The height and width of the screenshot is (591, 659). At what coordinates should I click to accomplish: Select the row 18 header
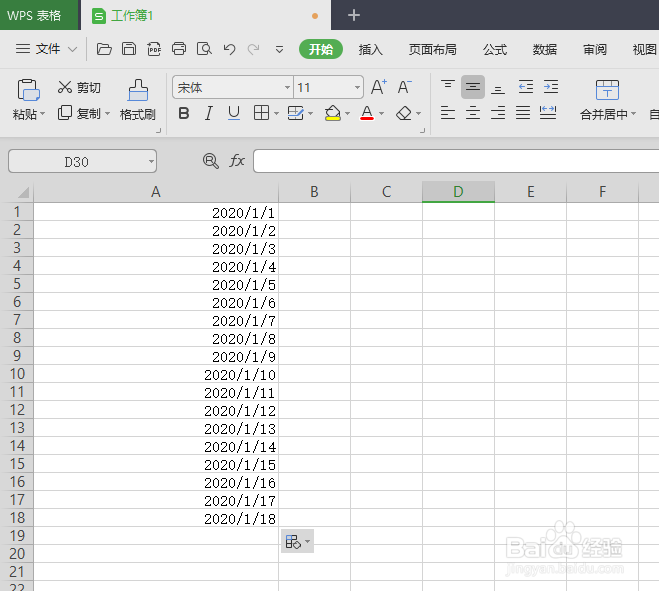[x=17, y=518]
